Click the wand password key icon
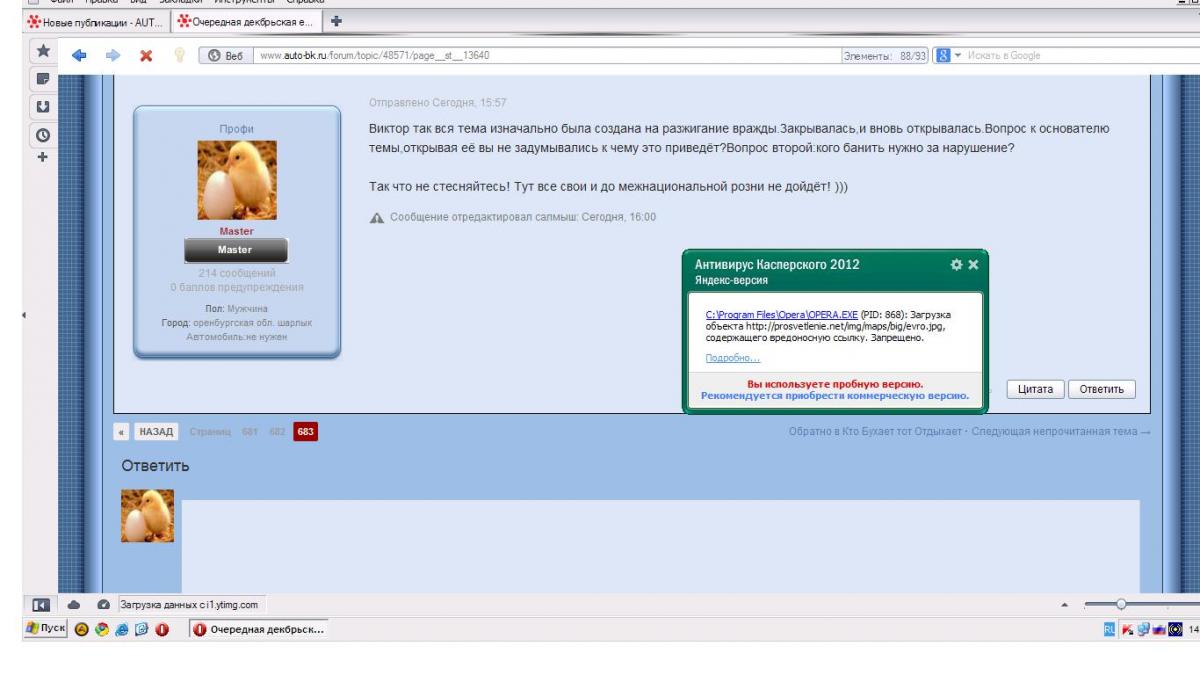Screen dimensions: 1200x675 point(180,55)
